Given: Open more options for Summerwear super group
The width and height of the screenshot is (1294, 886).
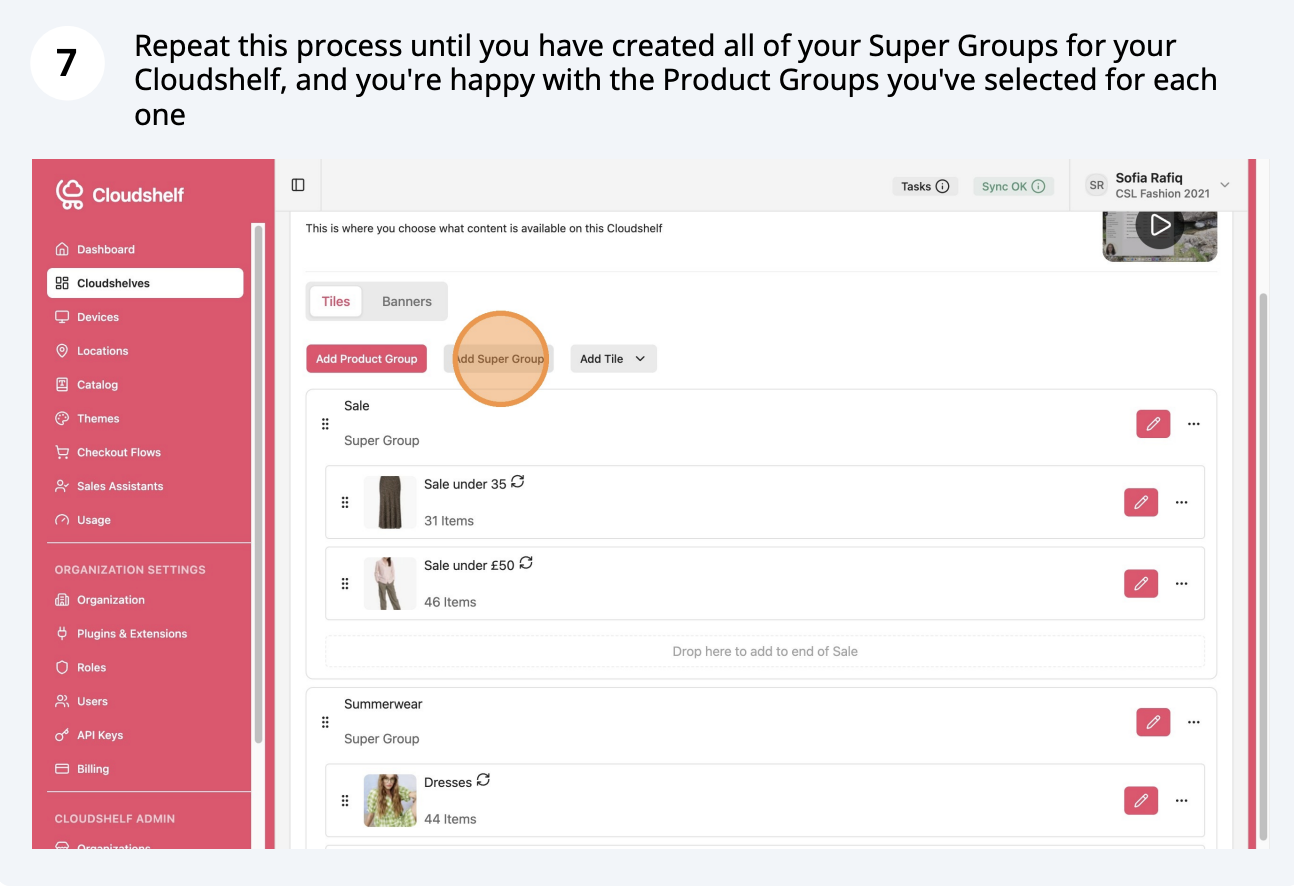Looking at the screenshot, I should (x=1194, y=722).
